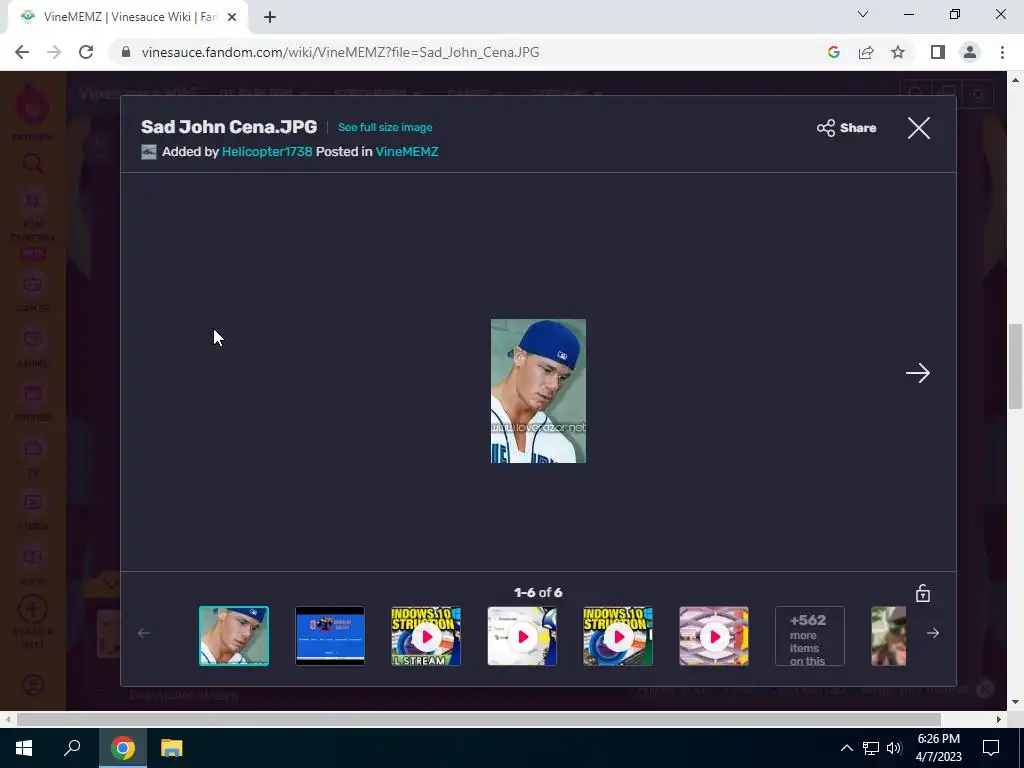This screenshot has width=1024, height=768.
Task: Open Chrome profile avatar
Action: (970, 52)
